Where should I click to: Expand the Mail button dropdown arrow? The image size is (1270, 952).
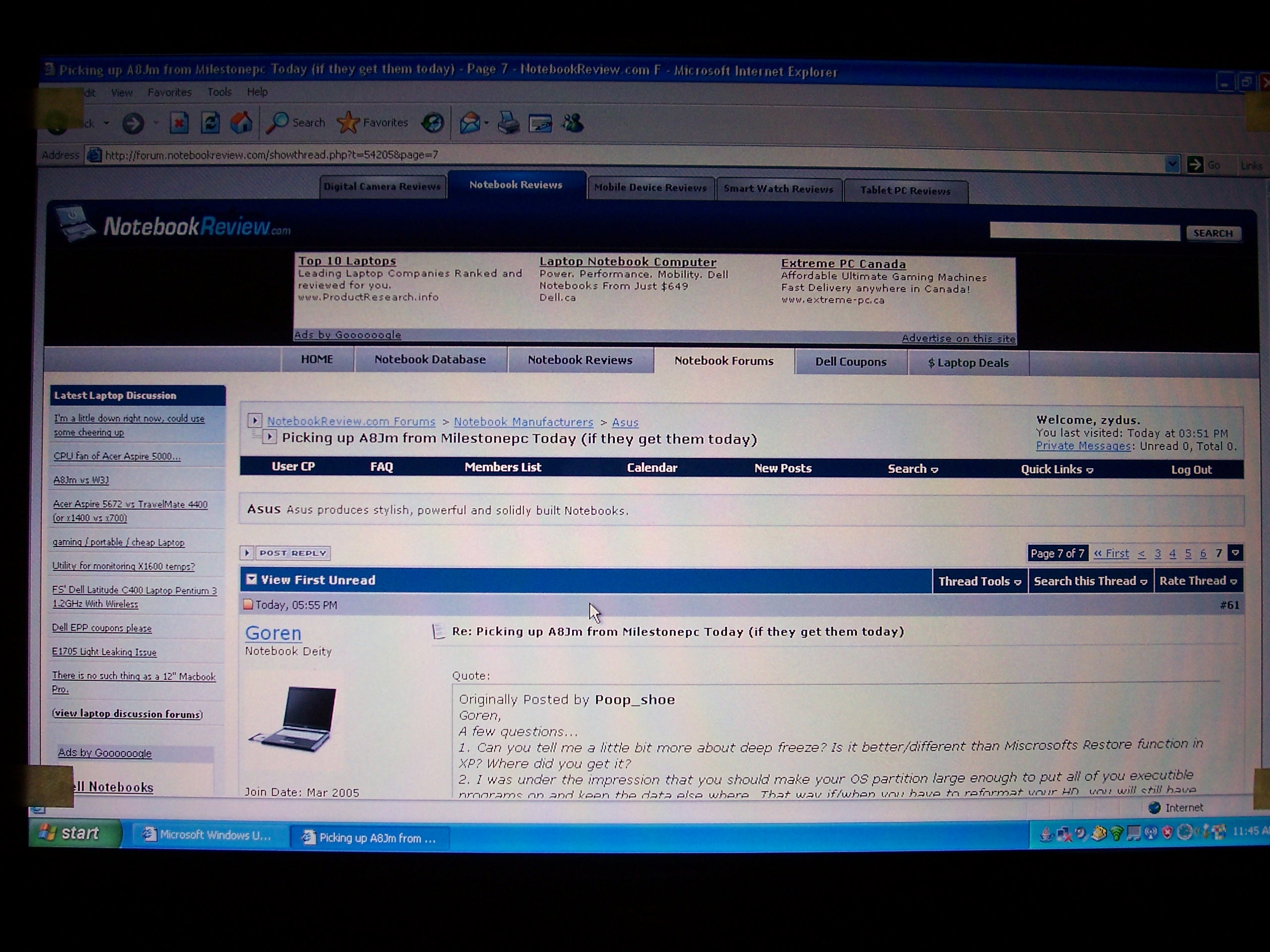click(x=486, y=123)
